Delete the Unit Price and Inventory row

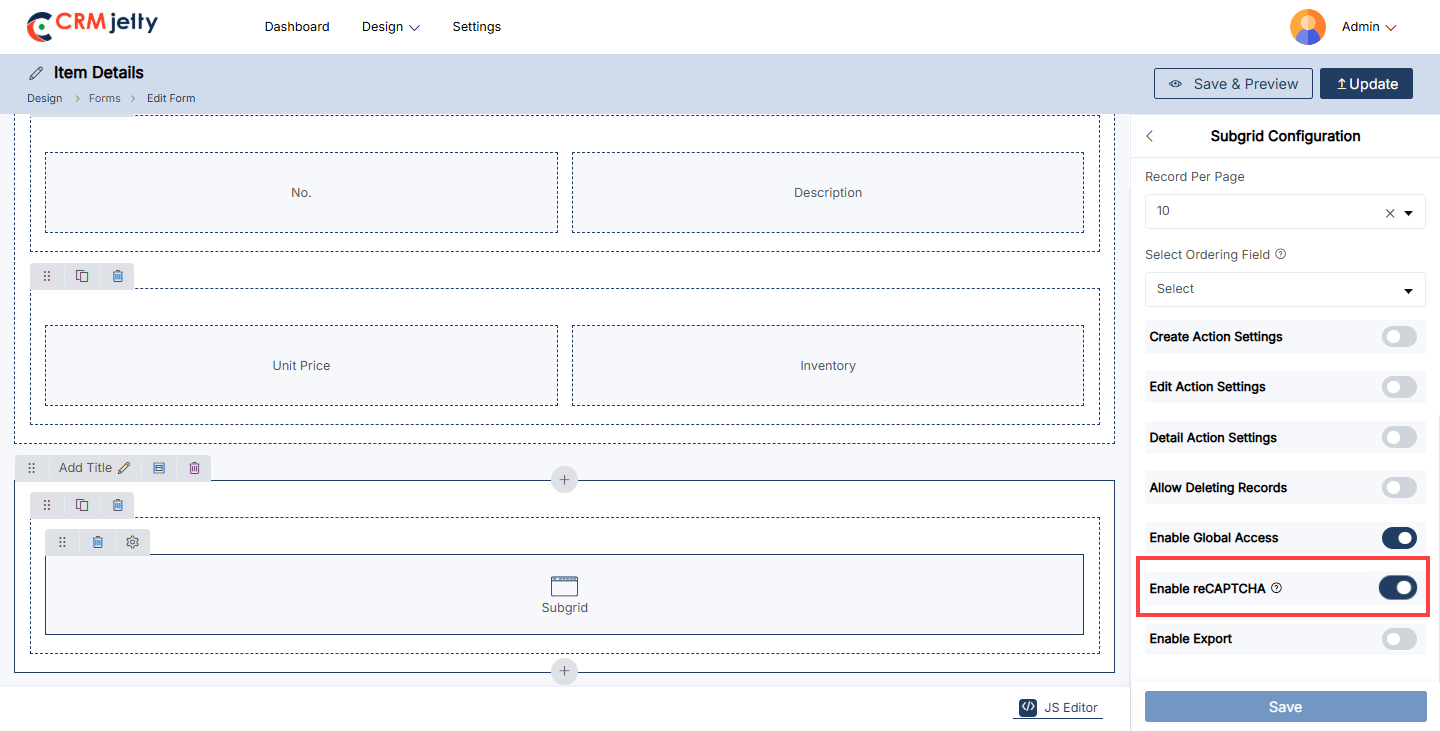coord(117,276)
